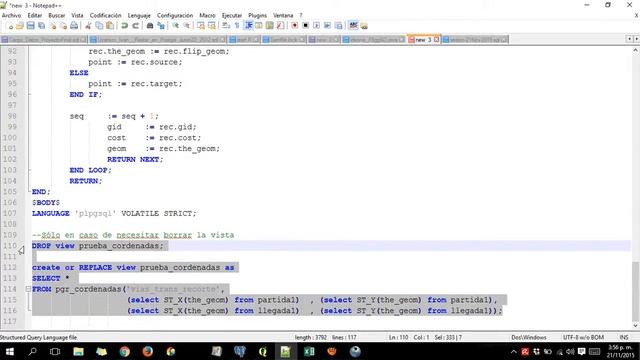Click the INS insert-mode status bar indicator
Screen dimensions: 640x360
(624, 338)
